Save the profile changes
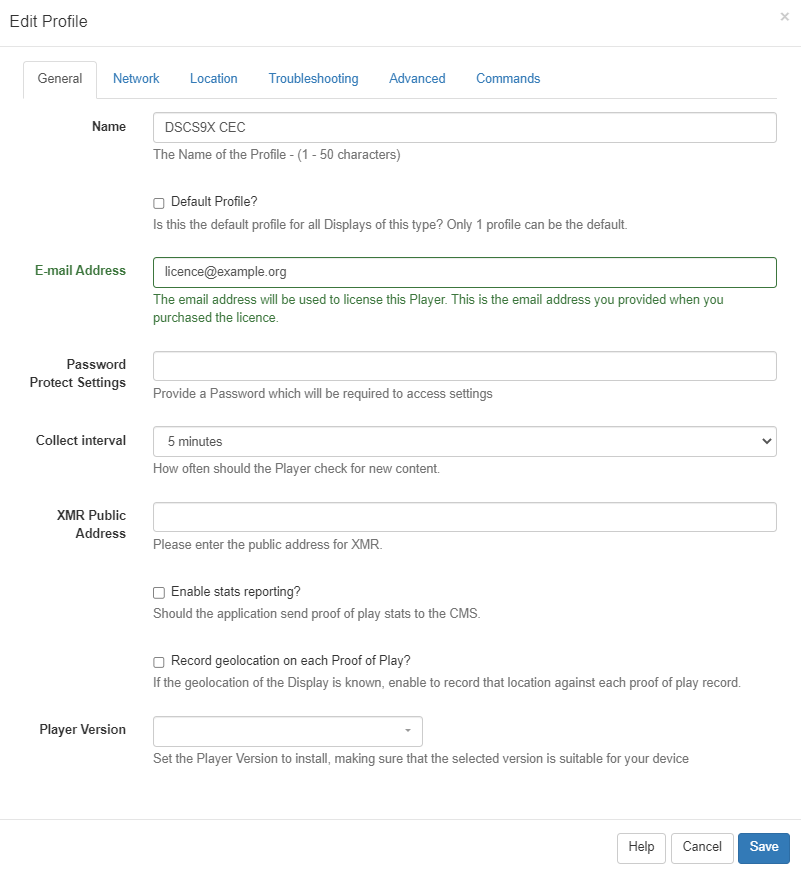The width and height of the screenshot is (801, 873). (764, 847)
